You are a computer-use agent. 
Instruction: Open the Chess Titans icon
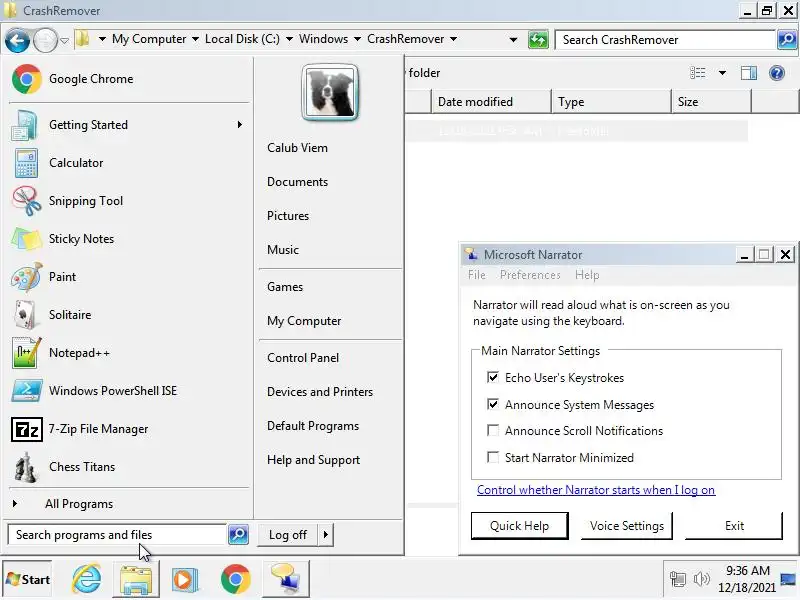click(25, 467)
